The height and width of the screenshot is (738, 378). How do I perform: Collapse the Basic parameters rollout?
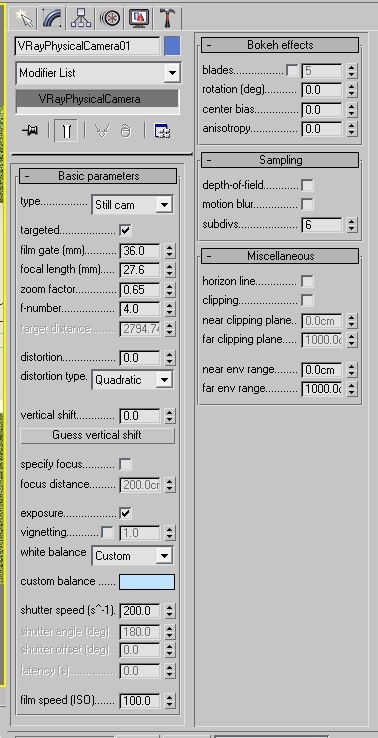click(98, 176)
